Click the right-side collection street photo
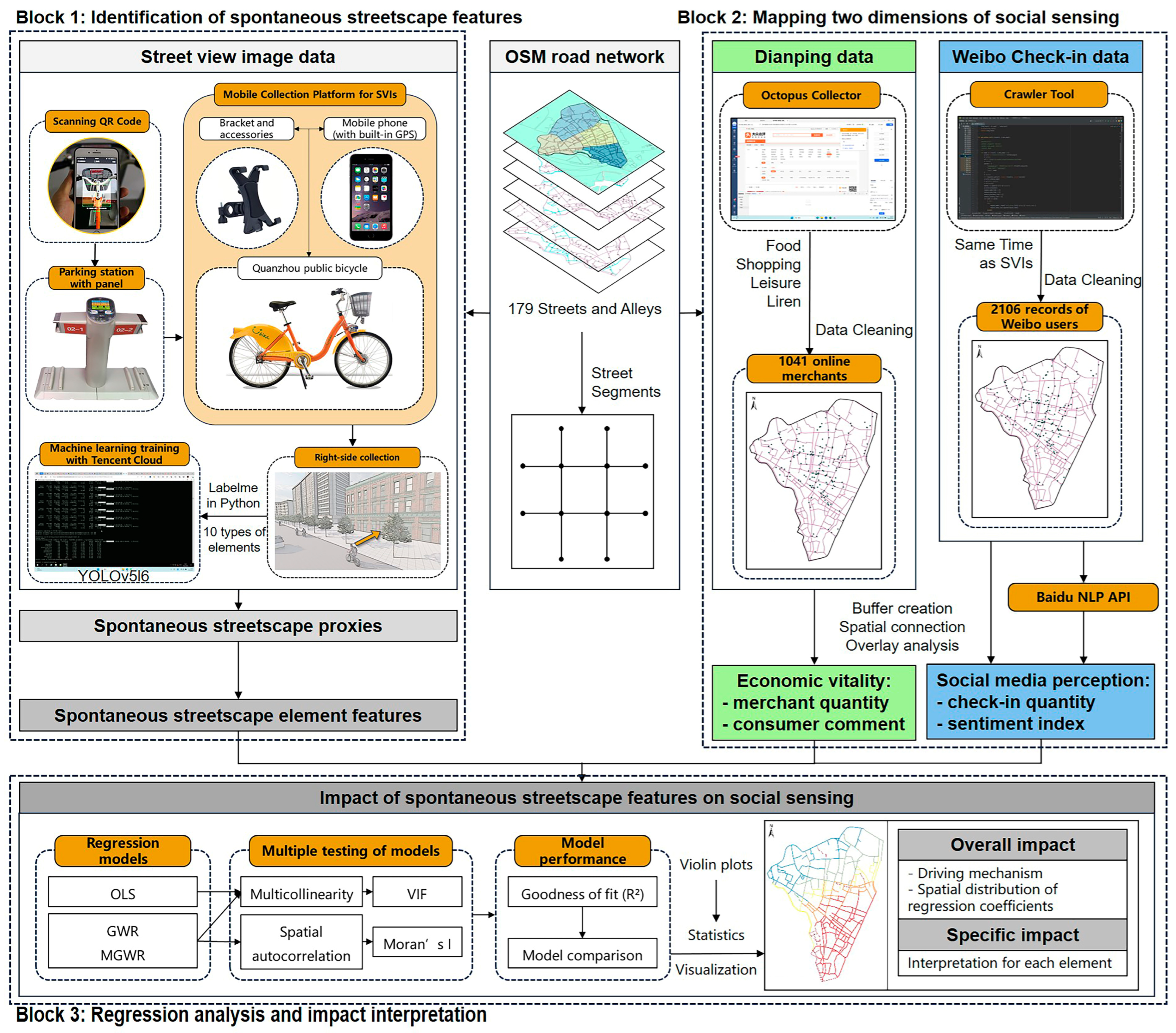Image resolution: width=1176 pixels, height=1033 pixels. click(357, 520)
